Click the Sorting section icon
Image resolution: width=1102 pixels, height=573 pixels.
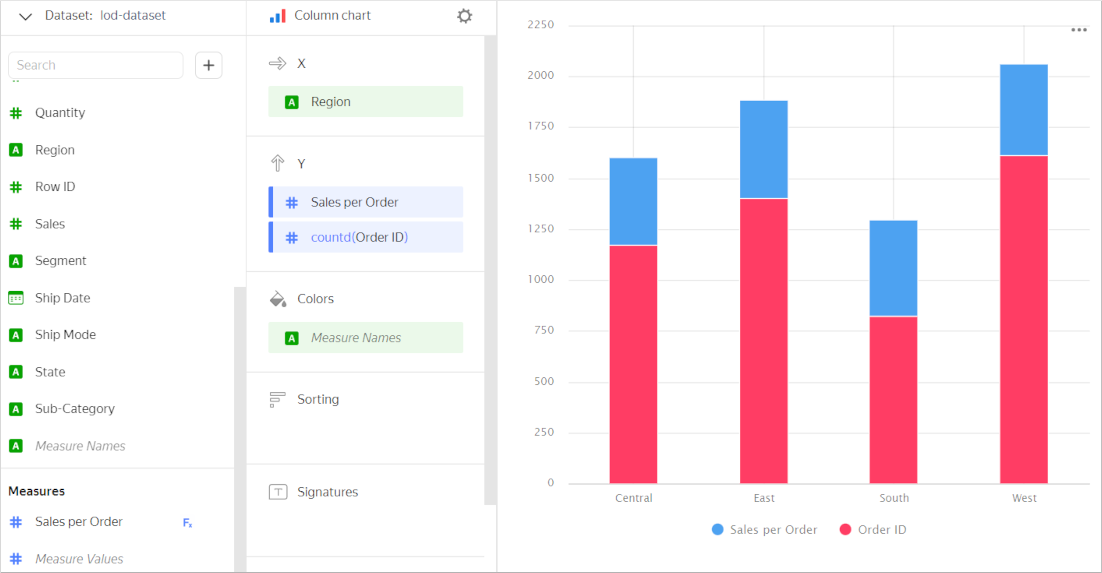click(278, 399)
